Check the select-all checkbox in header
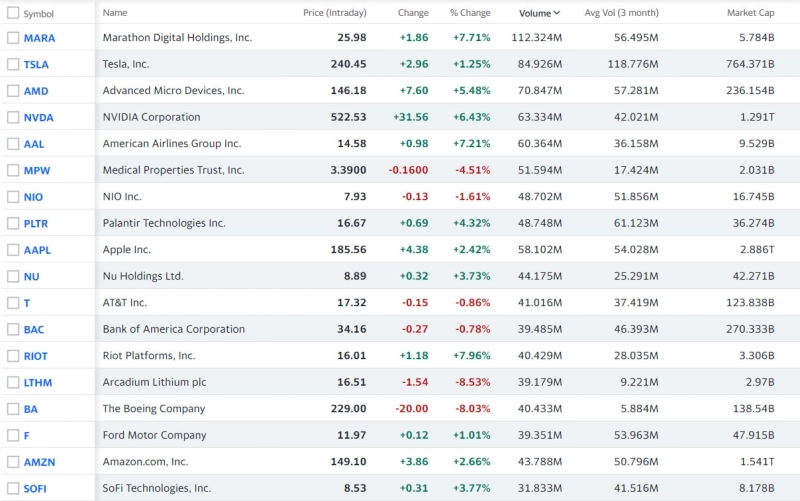800x501 pixels. [x=13, y=13]
